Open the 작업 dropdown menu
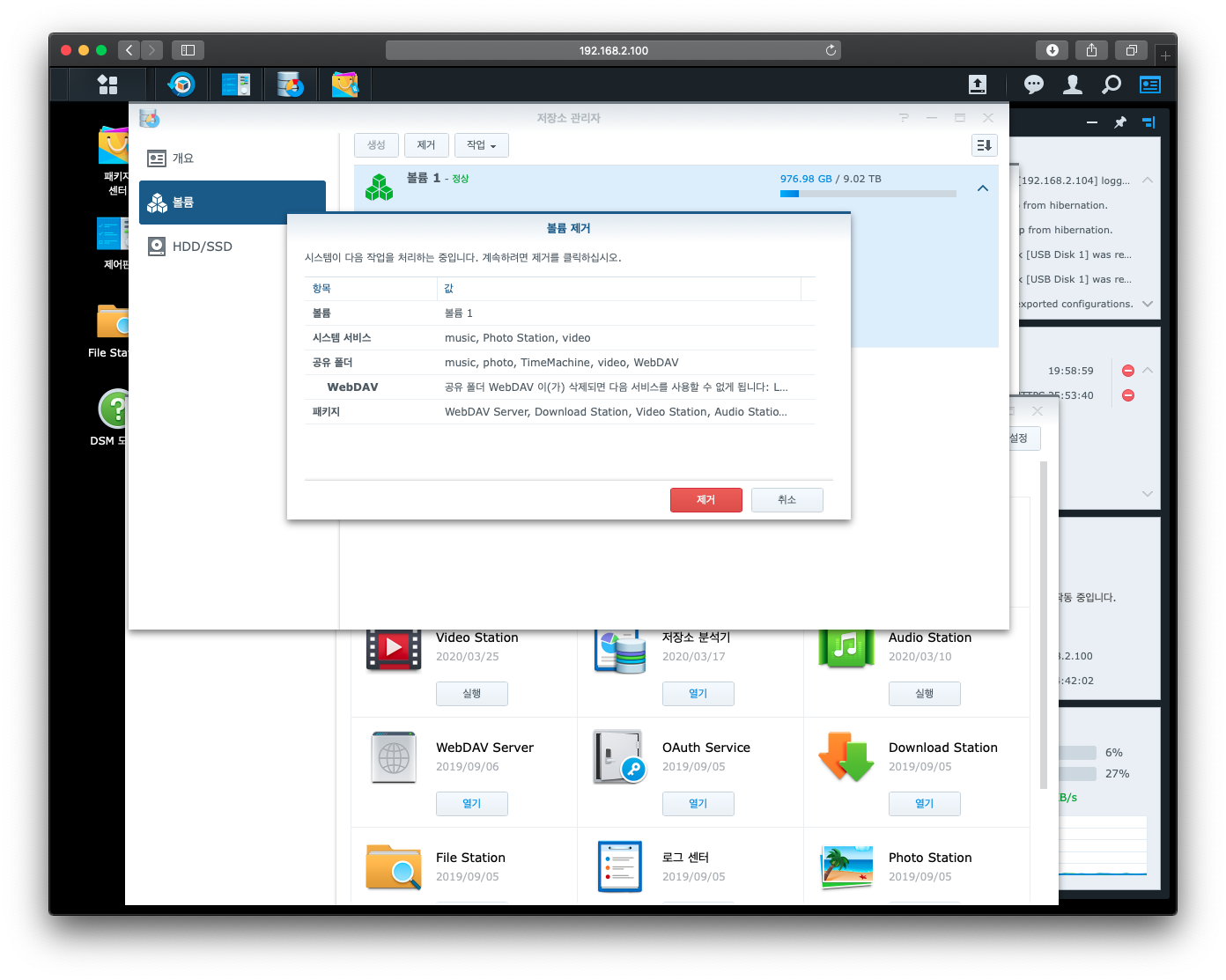The image size is (1226, 980). point(482,145)
